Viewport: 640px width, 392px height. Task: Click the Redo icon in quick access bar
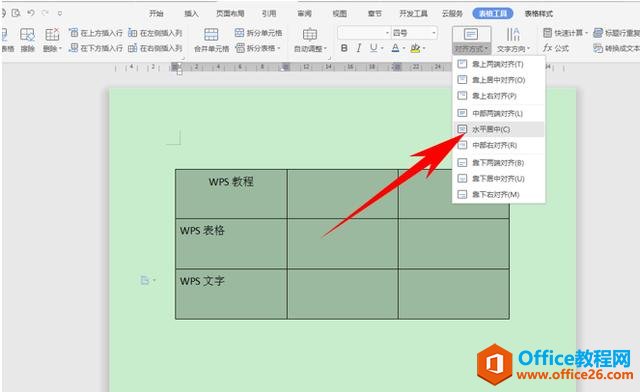pos(45,13)
